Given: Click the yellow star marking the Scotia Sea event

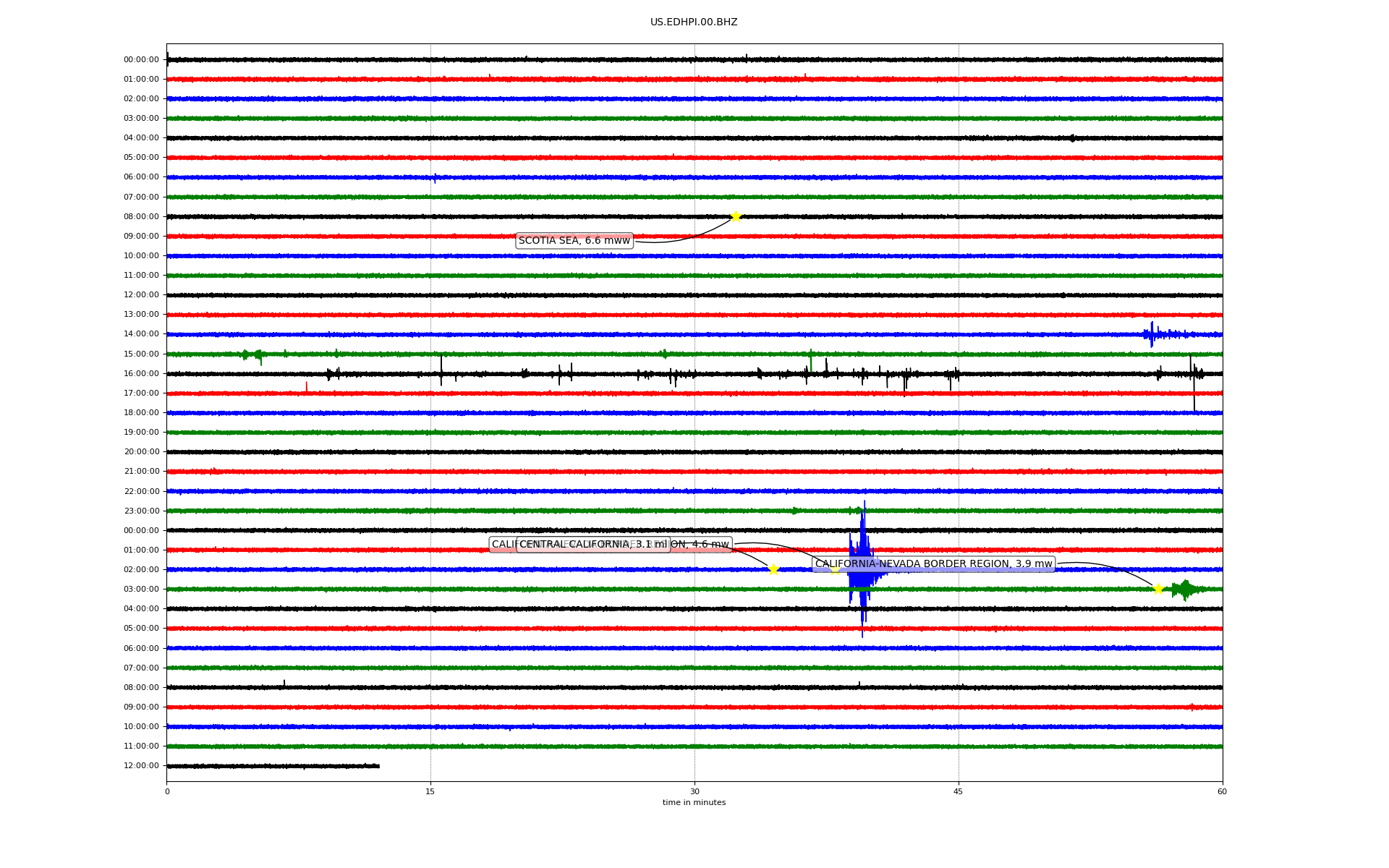Looking at the screenshot, I should [736, 216].
